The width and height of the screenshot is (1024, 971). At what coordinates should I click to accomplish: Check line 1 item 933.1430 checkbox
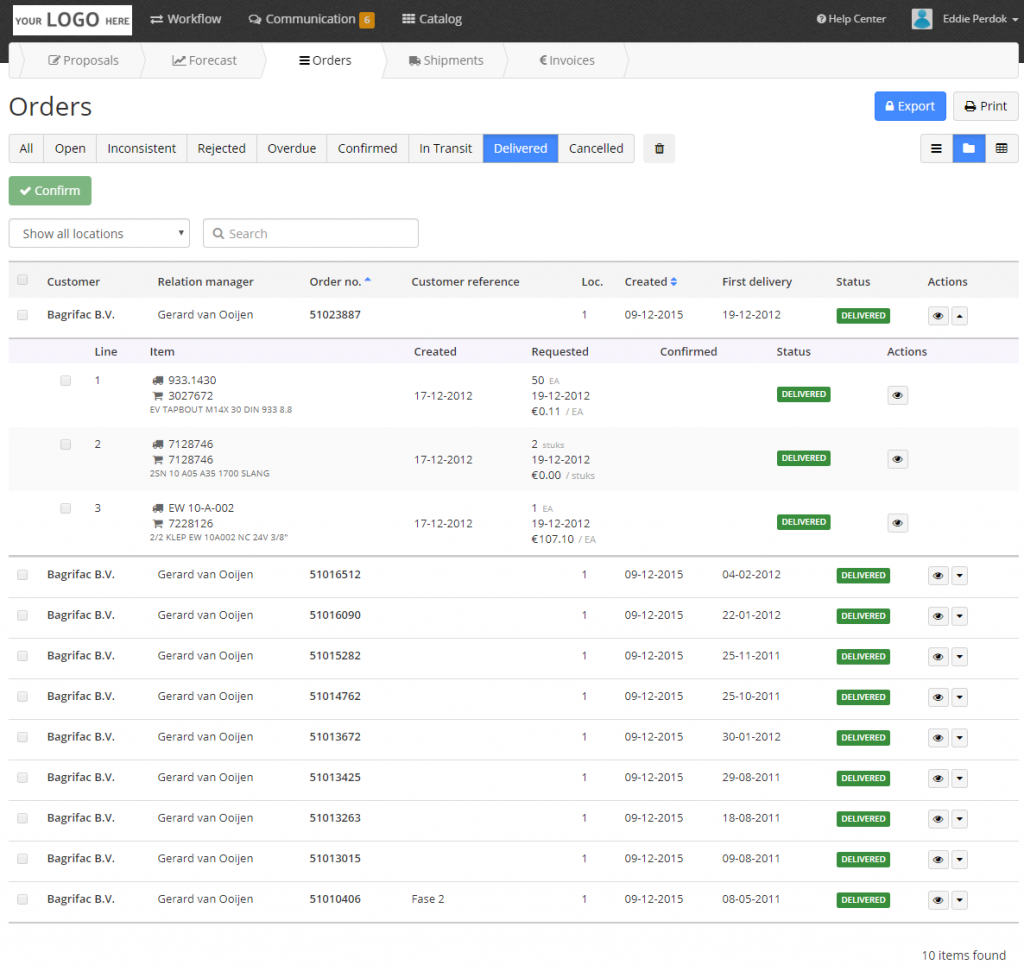tap(65, 380)
